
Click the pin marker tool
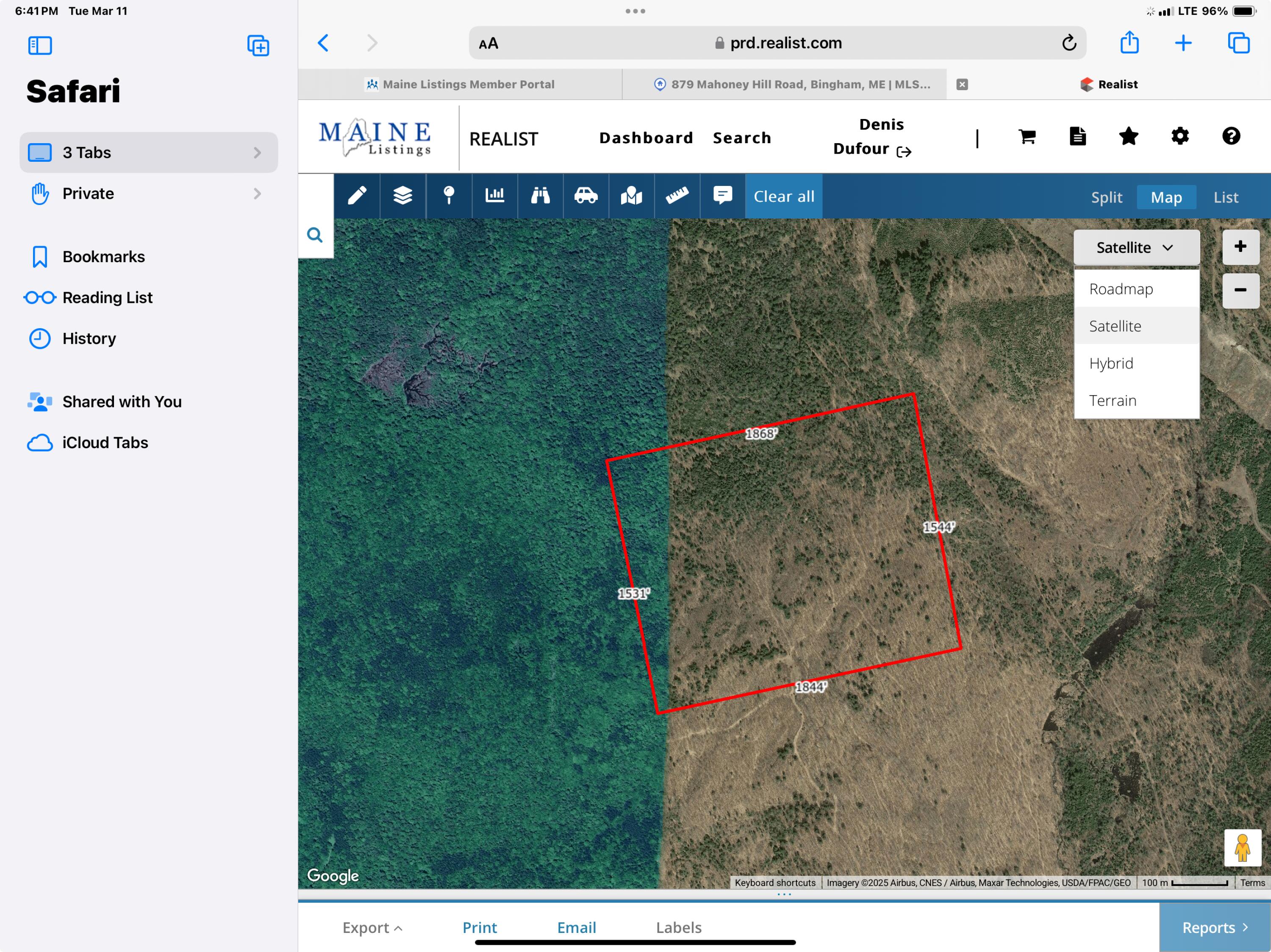click(449, 196)
